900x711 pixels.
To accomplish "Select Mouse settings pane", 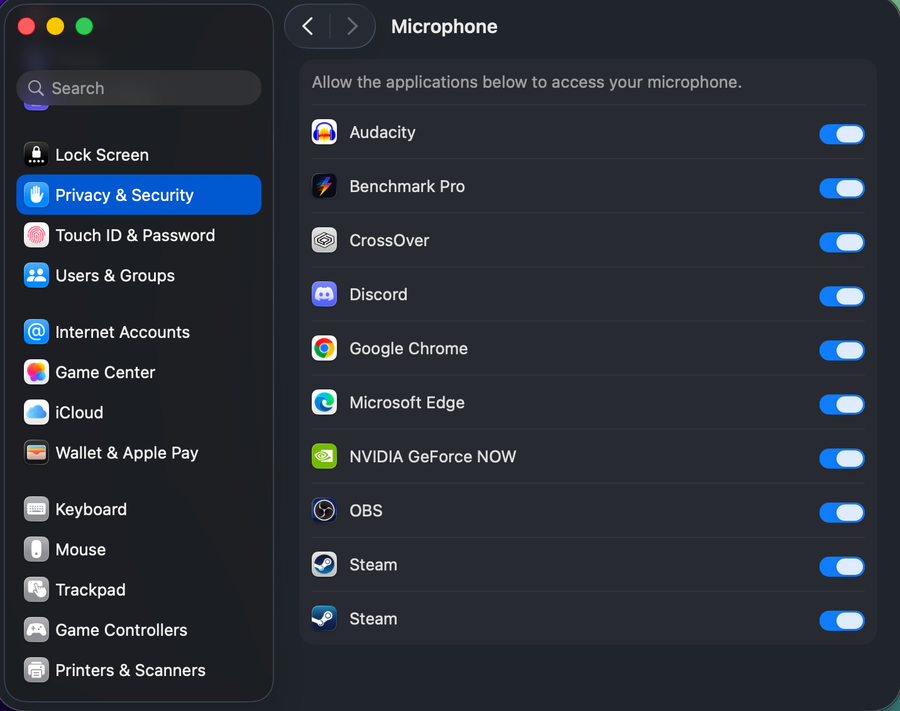I will (x=139, y=549).
